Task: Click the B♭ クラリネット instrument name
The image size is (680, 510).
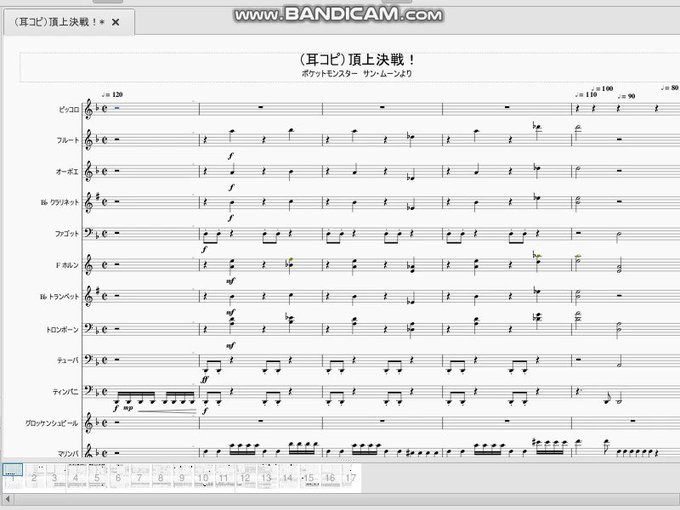Action: [60, 203]
